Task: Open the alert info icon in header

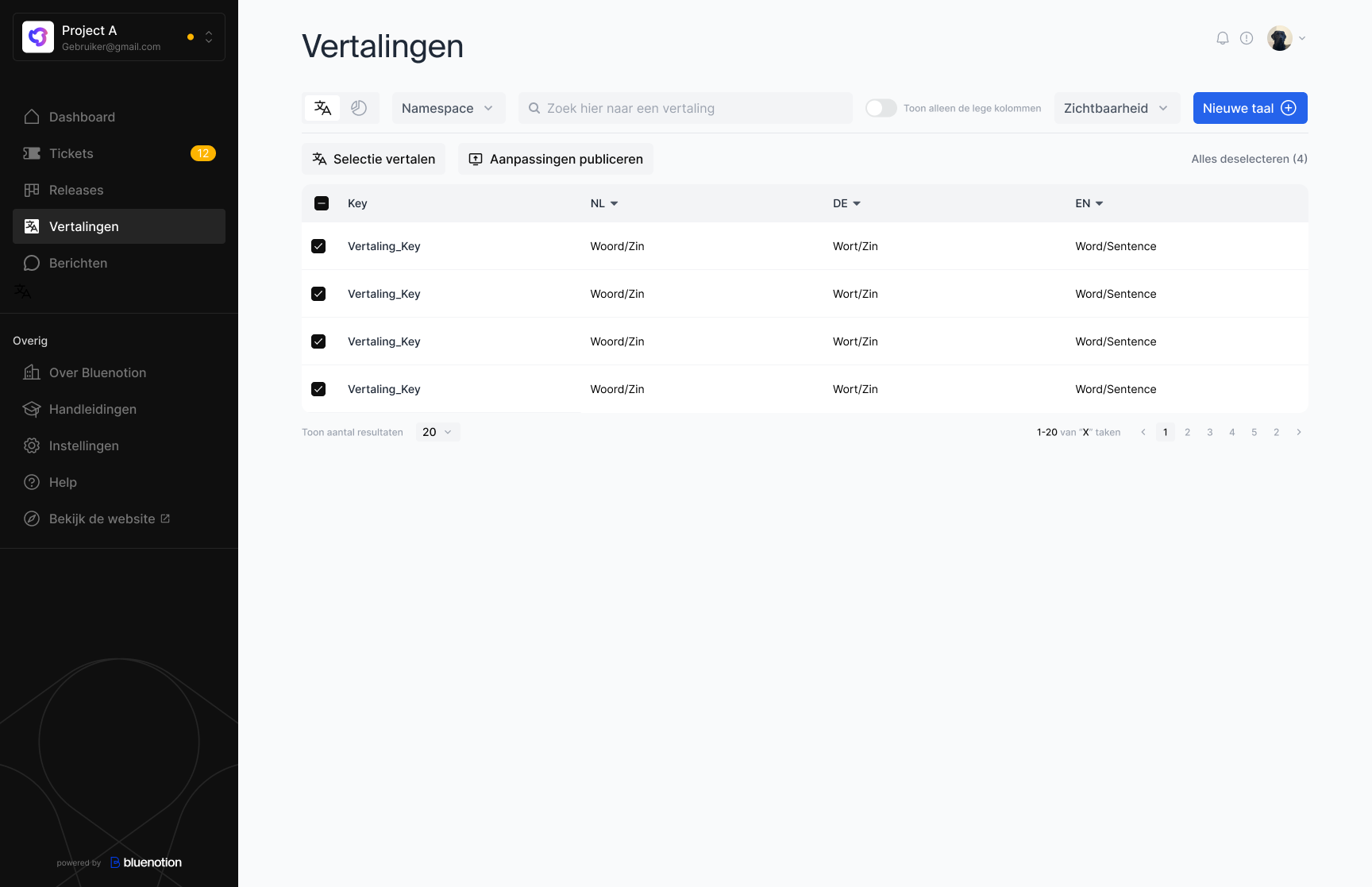Action: coord(1247,38)
